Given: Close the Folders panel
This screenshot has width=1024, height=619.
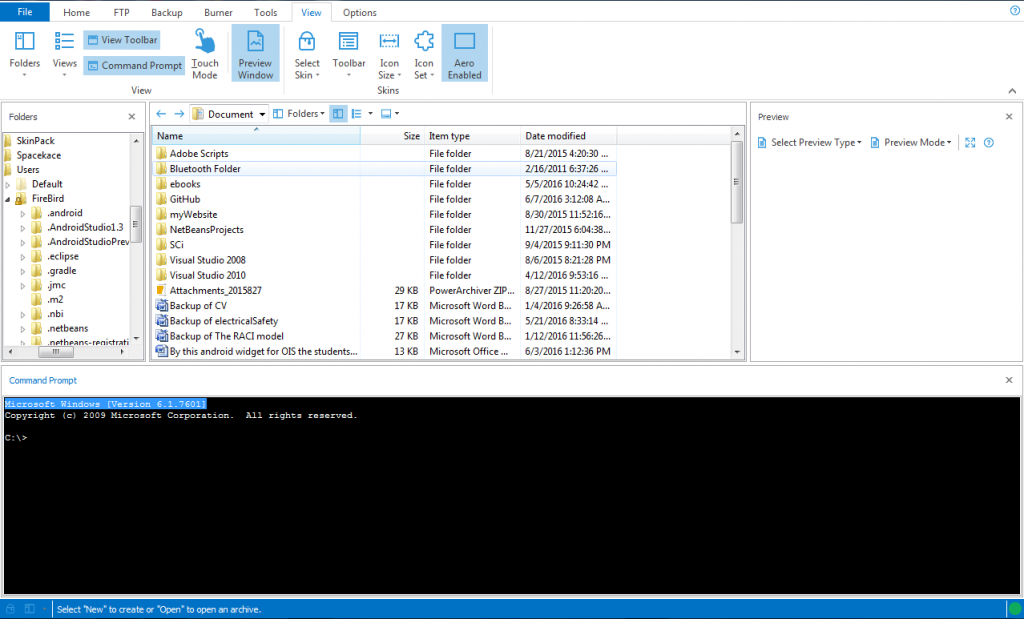Looking at the screenshot, I should click(132, 117).
